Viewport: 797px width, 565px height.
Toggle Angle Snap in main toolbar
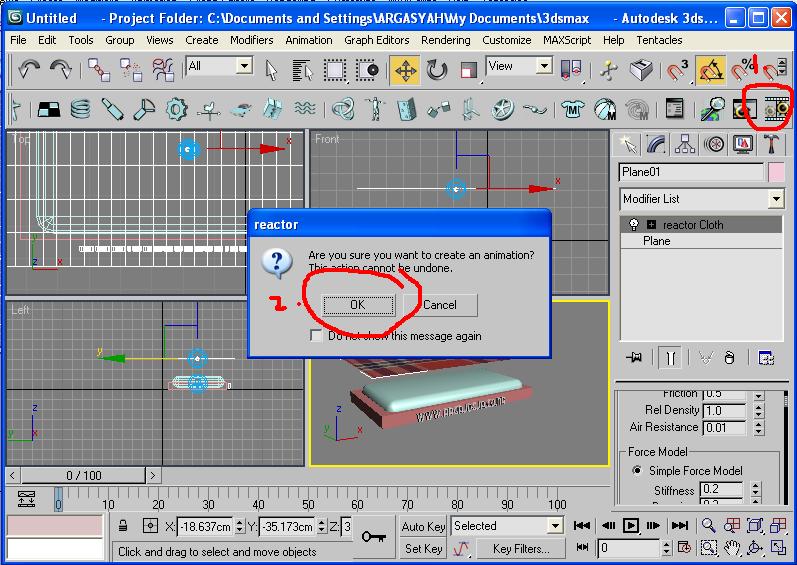pos(710,70)
